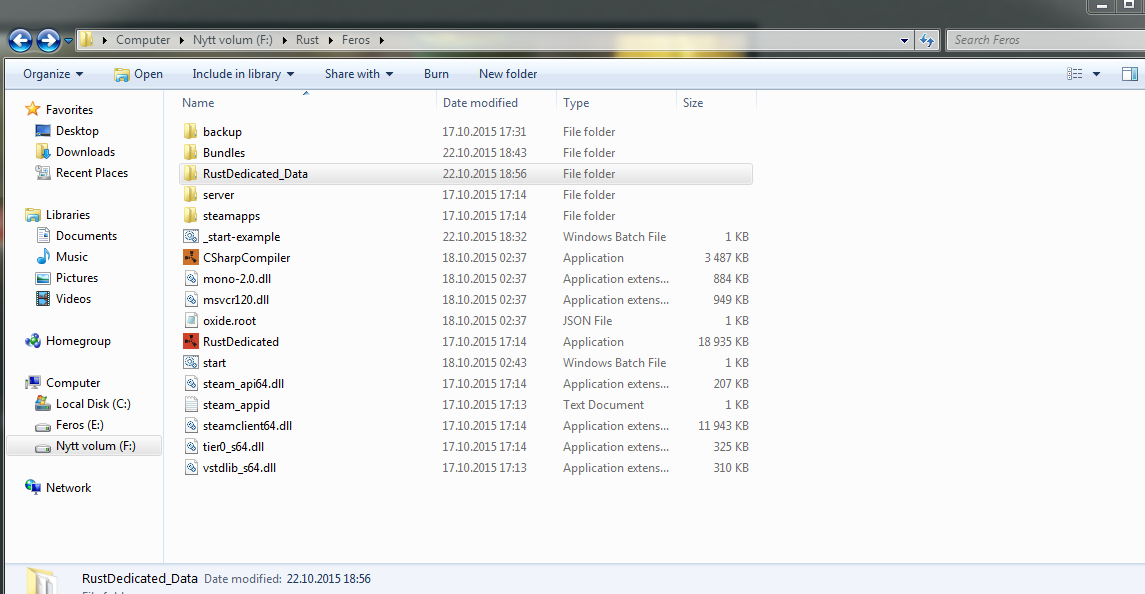
Task: Sort by Name column header
Action: click(x=198, y=103)
